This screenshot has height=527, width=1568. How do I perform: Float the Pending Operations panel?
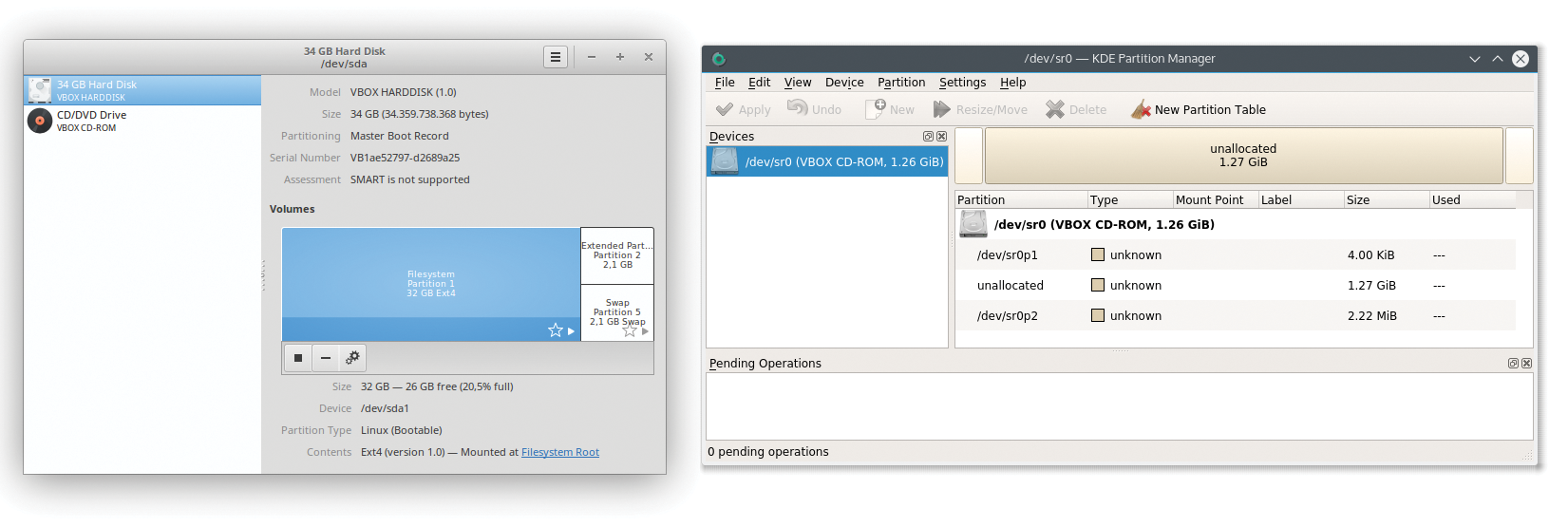point(1513,364)
